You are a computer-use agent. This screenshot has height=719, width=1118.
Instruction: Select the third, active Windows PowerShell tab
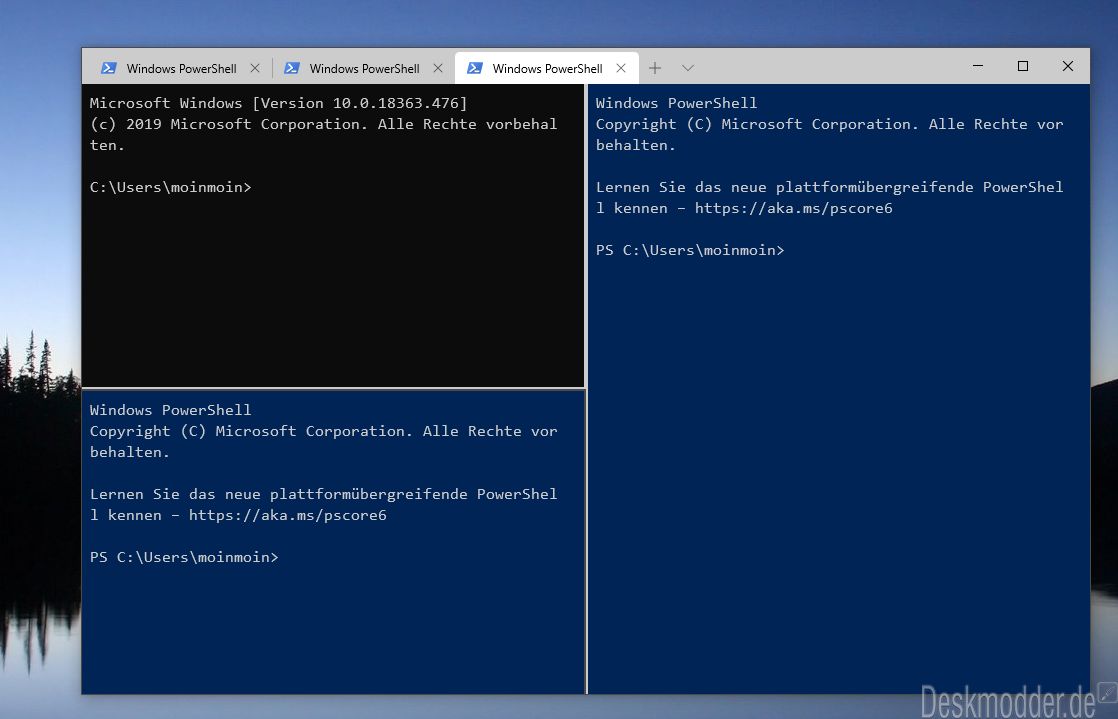pyautogui.click(x=547, y=68)
